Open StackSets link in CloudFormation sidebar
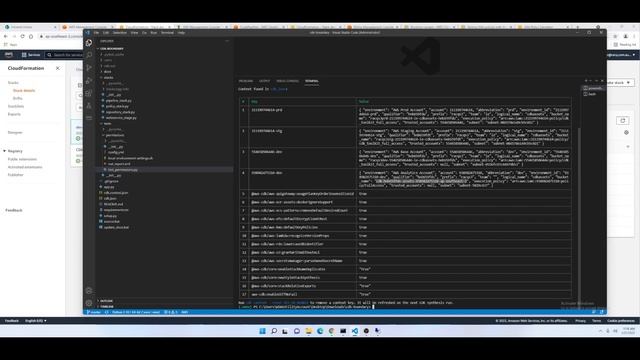This screenshot has width=640, height=360. point(16,106)
